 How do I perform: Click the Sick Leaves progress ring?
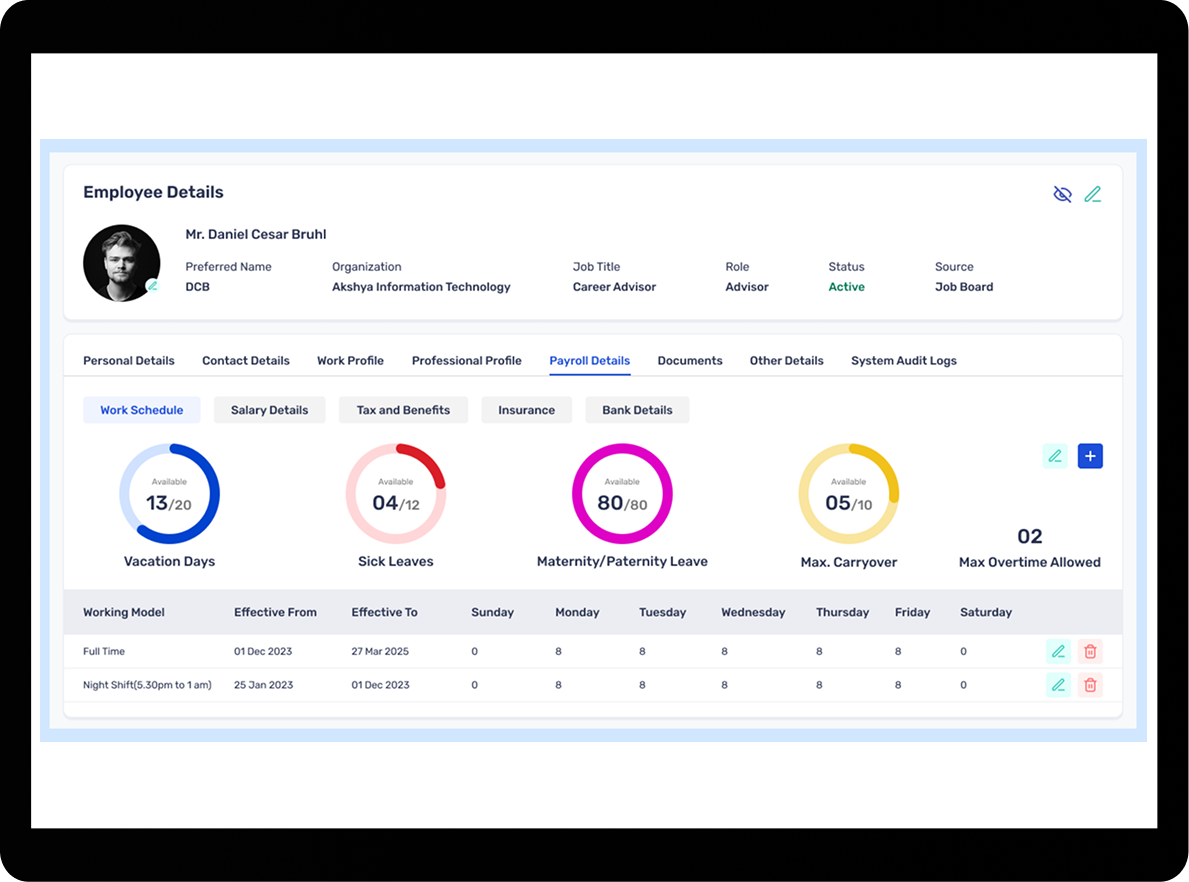[x=396, y=494]
